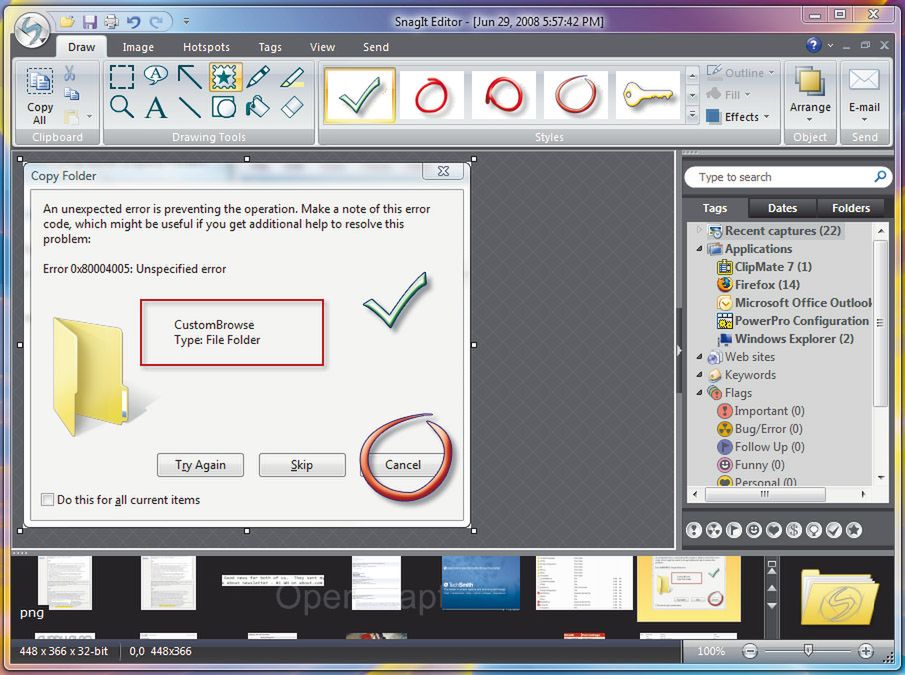905x675 pixels.
Task: Open the Dates tab in search pane
Action: click(x=782, y=208)
